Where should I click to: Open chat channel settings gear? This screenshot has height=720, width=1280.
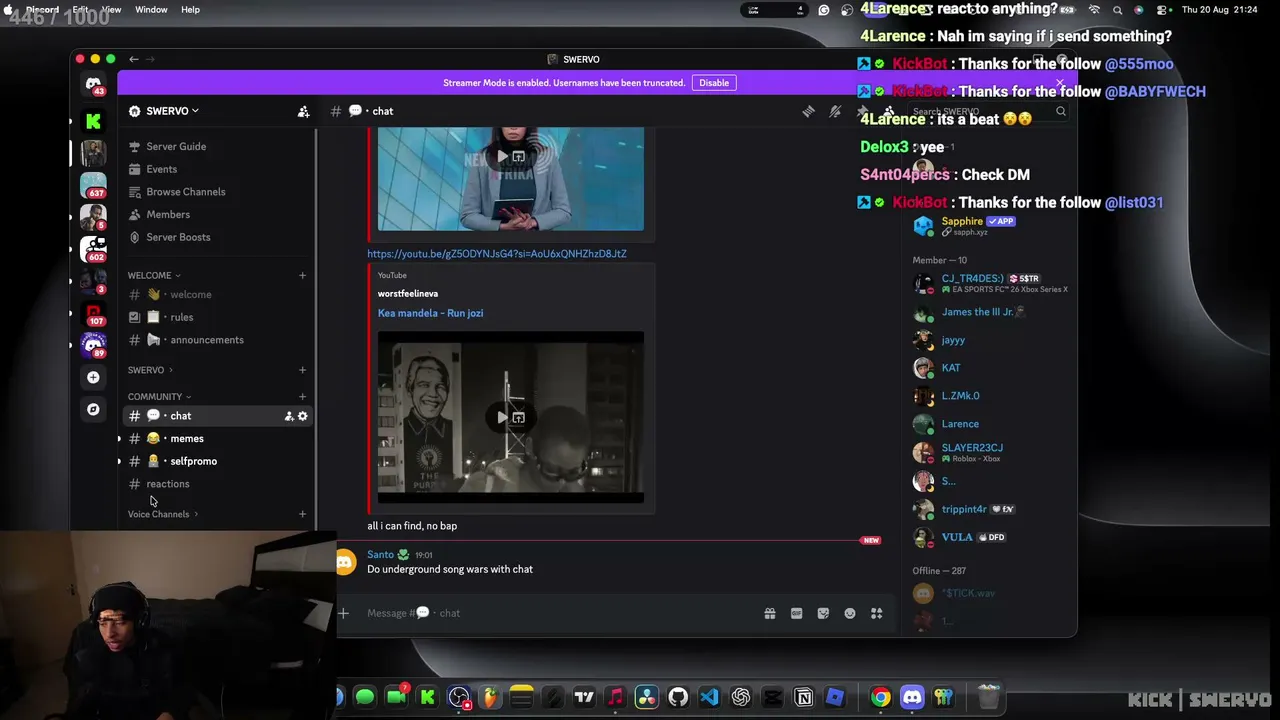pyautogui.click(x=302, y=416)
